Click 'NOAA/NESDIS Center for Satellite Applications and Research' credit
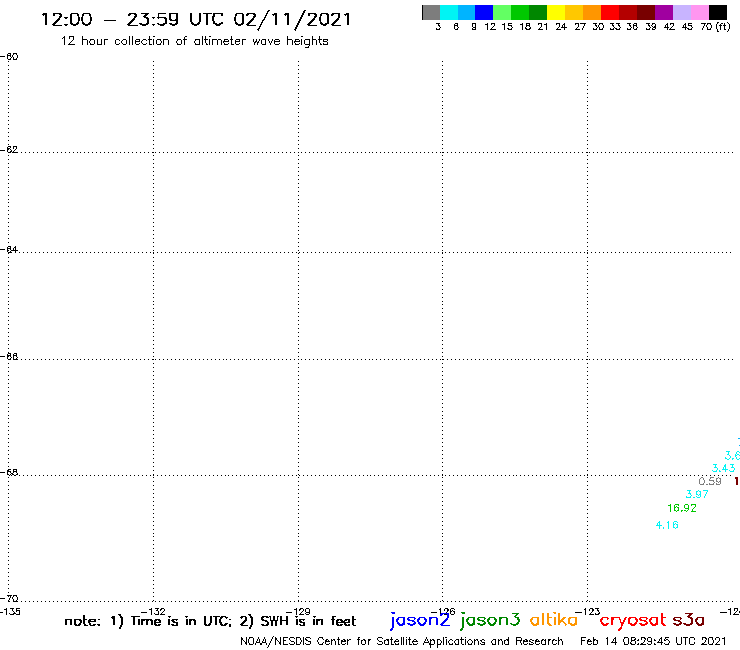Screen dimensions: 740x650 [402, 641]
